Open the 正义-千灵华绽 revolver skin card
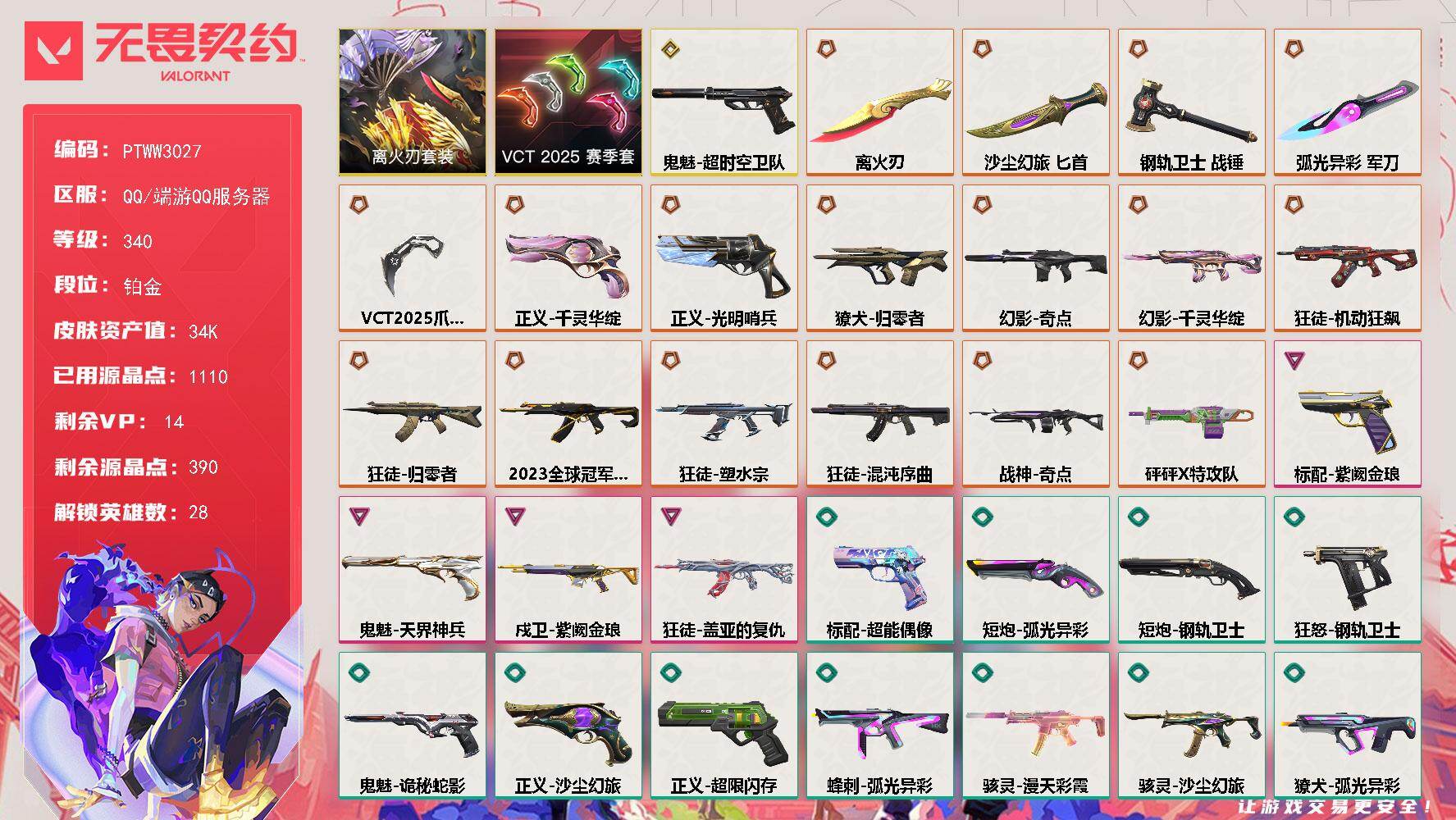 click(568, 257)
